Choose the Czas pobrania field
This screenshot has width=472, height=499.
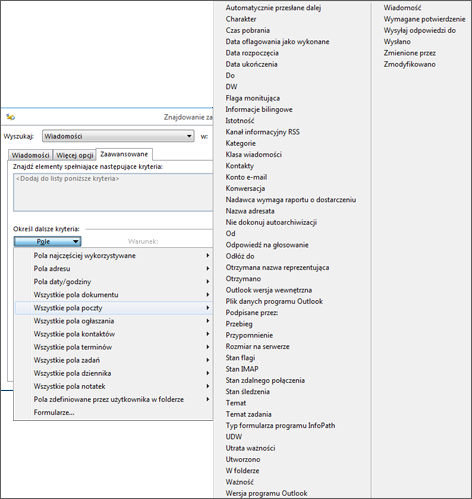tap(247, 30)
